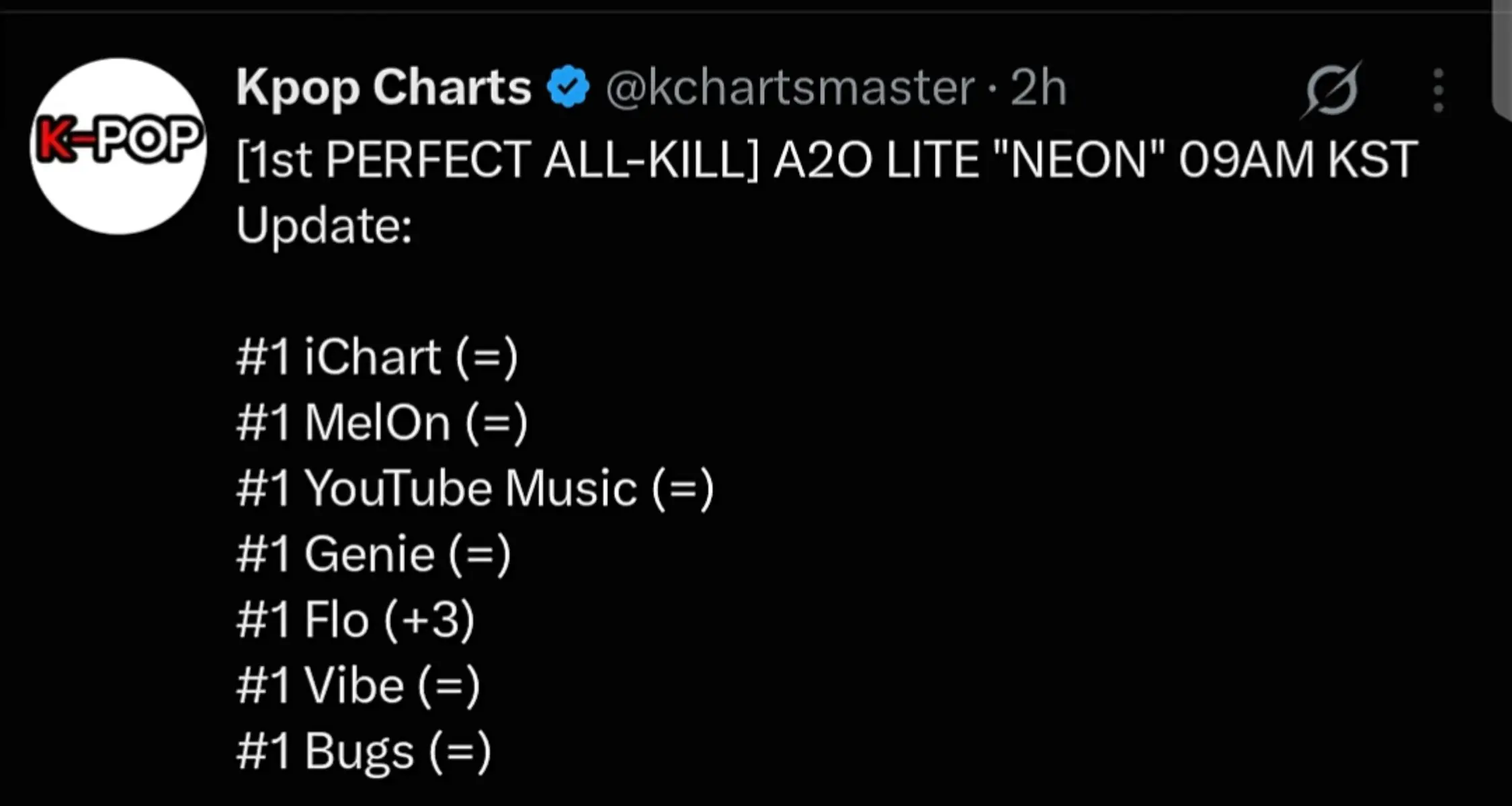Click the "[1st PERFECT ALL-KILL]" text
The width and height of the screenshot is (1512, 806).
(497, 160)
